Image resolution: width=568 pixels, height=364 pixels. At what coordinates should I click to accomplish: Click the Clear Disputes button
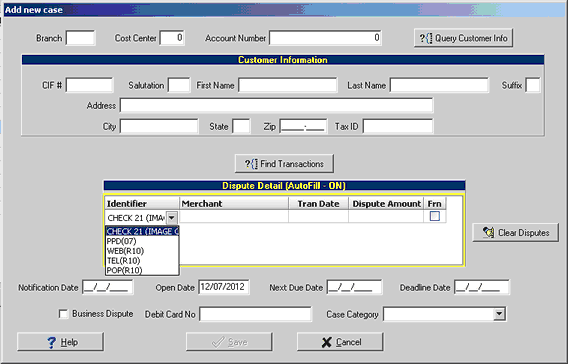[x=515, y=233]
